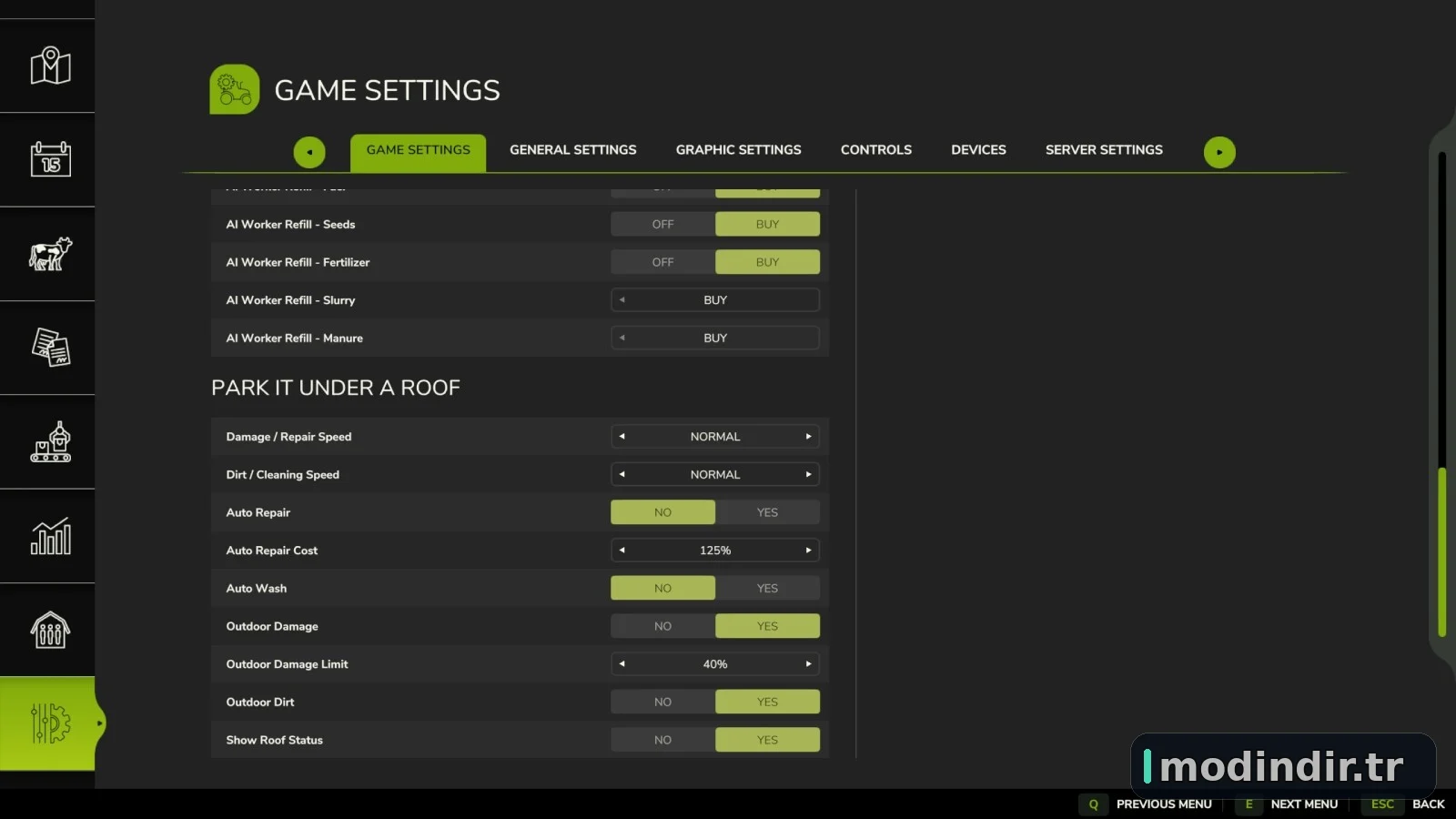Increase Auto Repair Cost with right arrow
The height and width of the screenshot is (819, 1456).
click(x=808, y=551)
